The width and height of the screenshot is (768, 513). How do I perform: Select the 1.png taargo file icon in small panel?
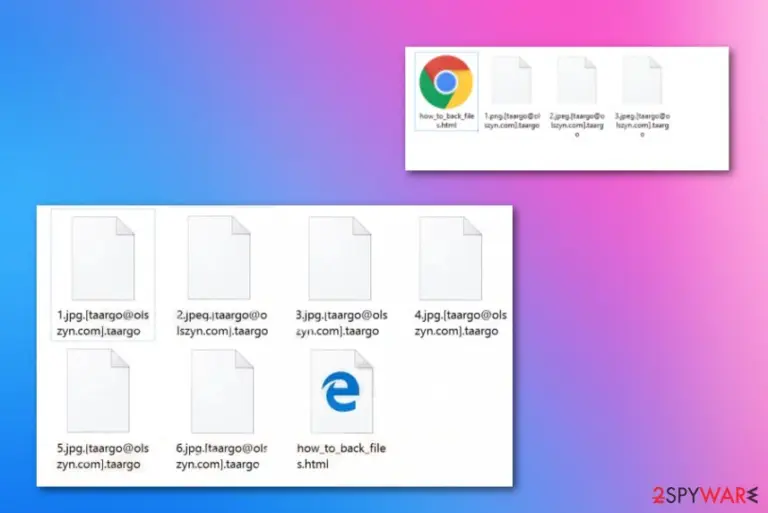[x=511, y=80]
